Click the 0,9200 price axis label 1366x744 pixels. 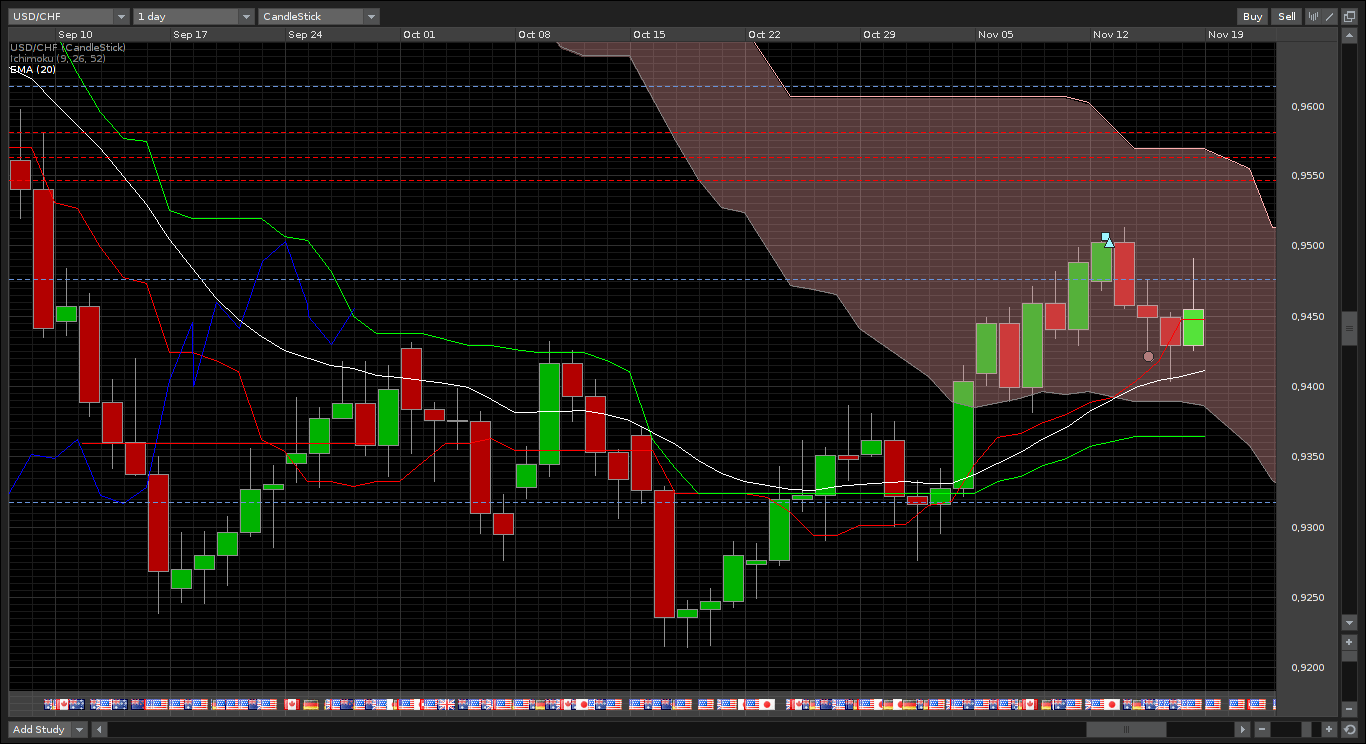[1306, 668]
